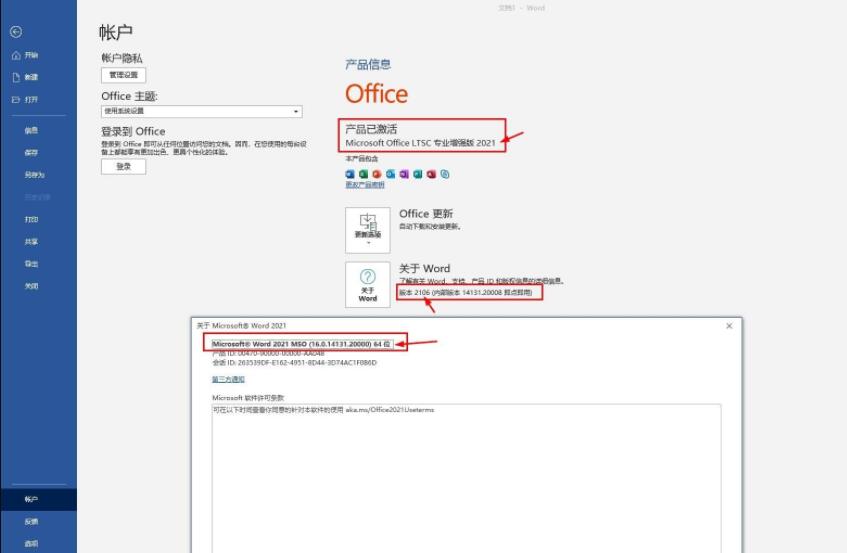This screenshot has height=553, width=847.
Task: Click the 产品信息 heading
Action: pyautogui.click(x=368, y=65)
